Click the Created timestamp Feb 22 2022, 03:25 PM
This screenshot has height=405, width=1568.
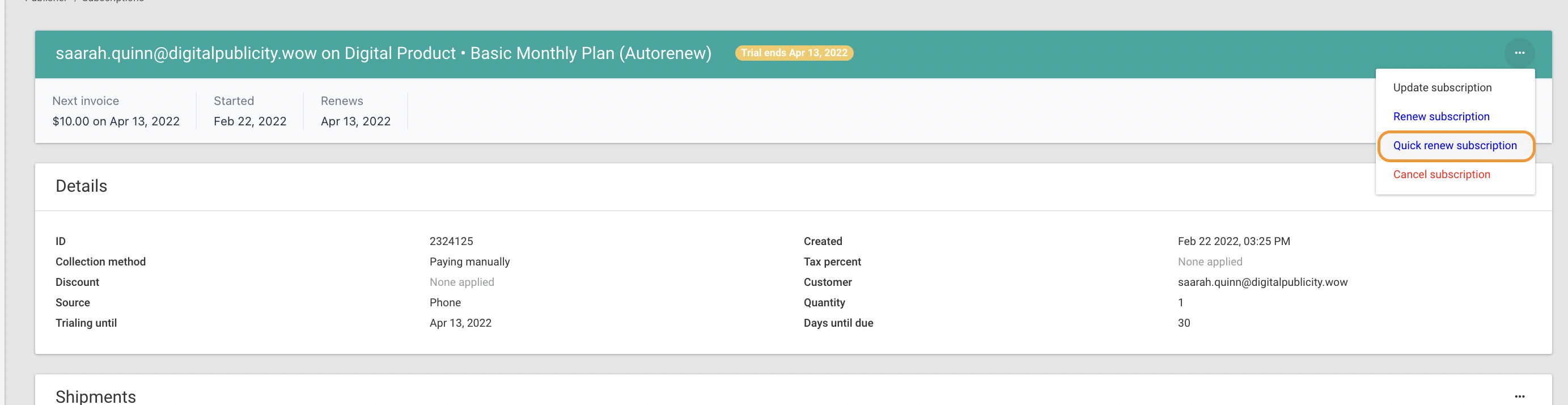click(x=1233, y=241)
